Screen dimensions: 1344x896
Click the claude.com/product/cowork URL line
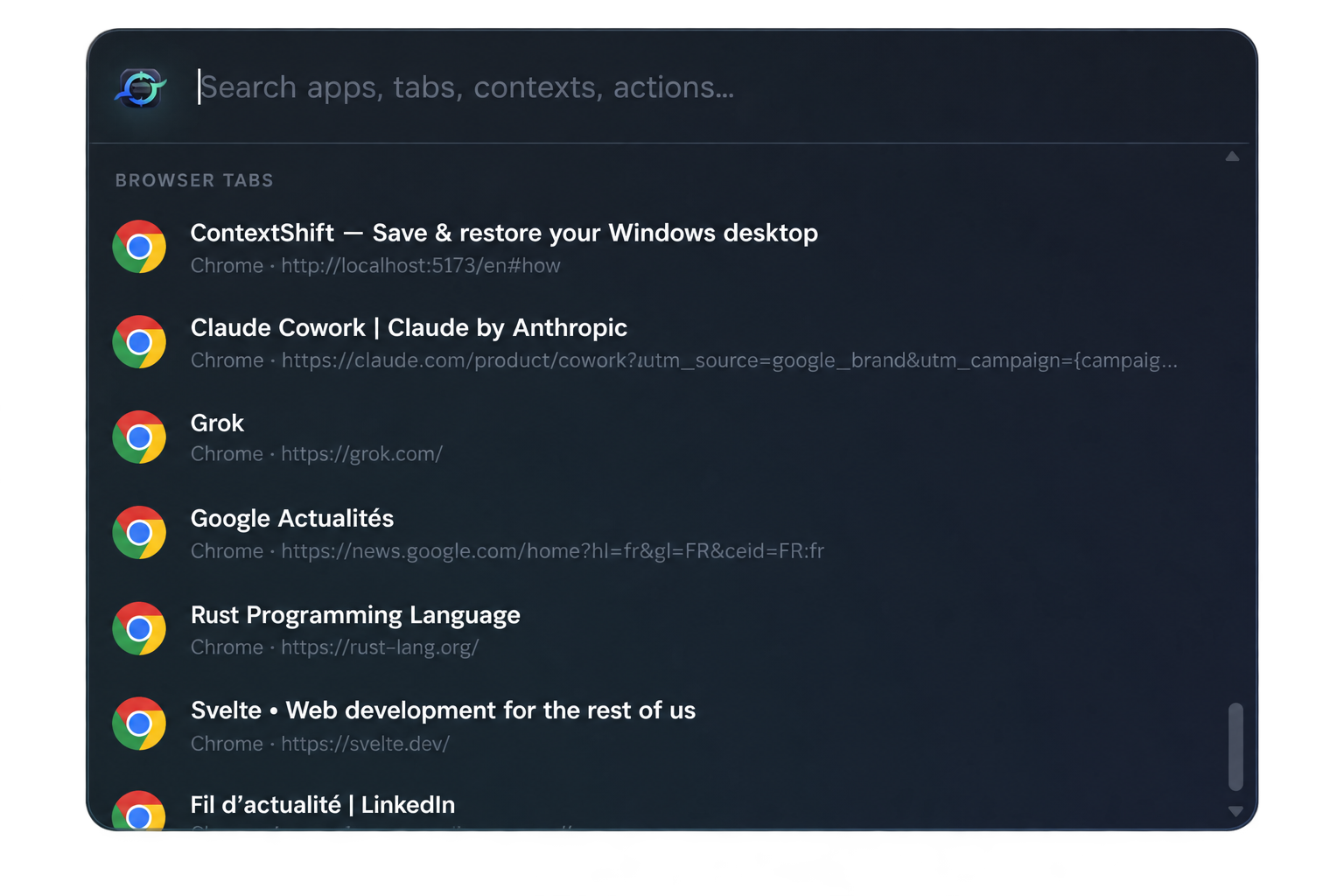tap(684, 360)
